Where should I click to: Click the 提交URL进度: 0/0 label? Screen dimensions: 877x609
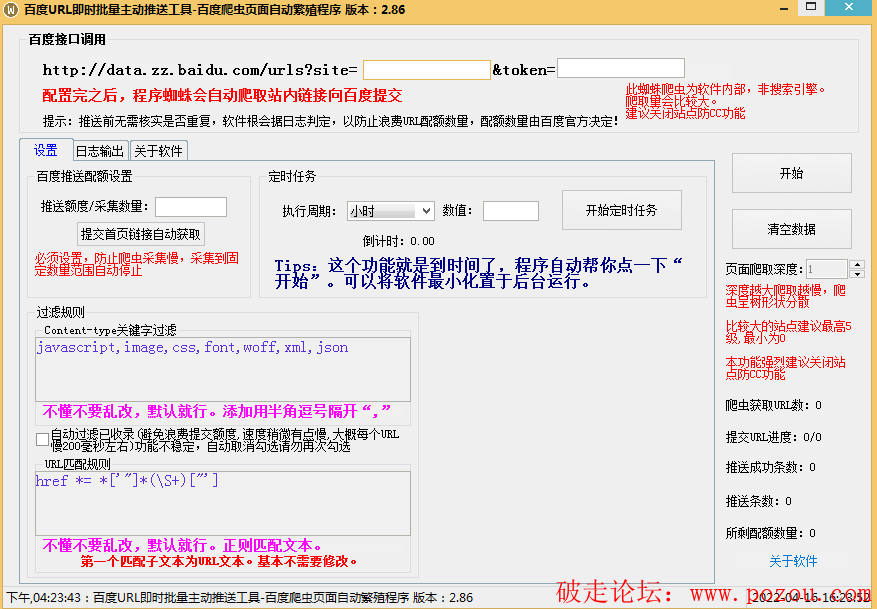click(774, 437)
